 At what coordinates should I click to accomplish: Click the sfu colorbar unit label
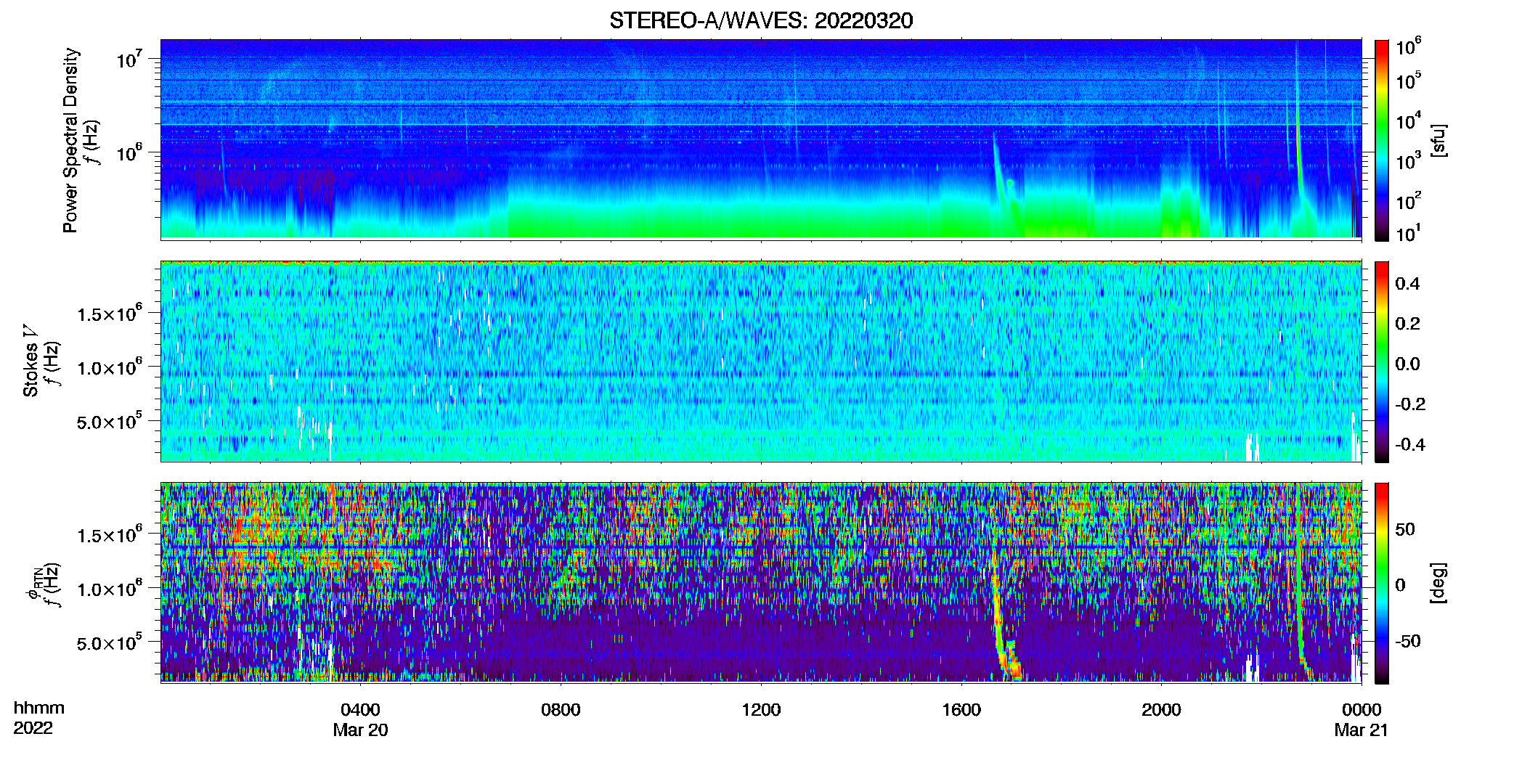click(x=1438, y=140)
